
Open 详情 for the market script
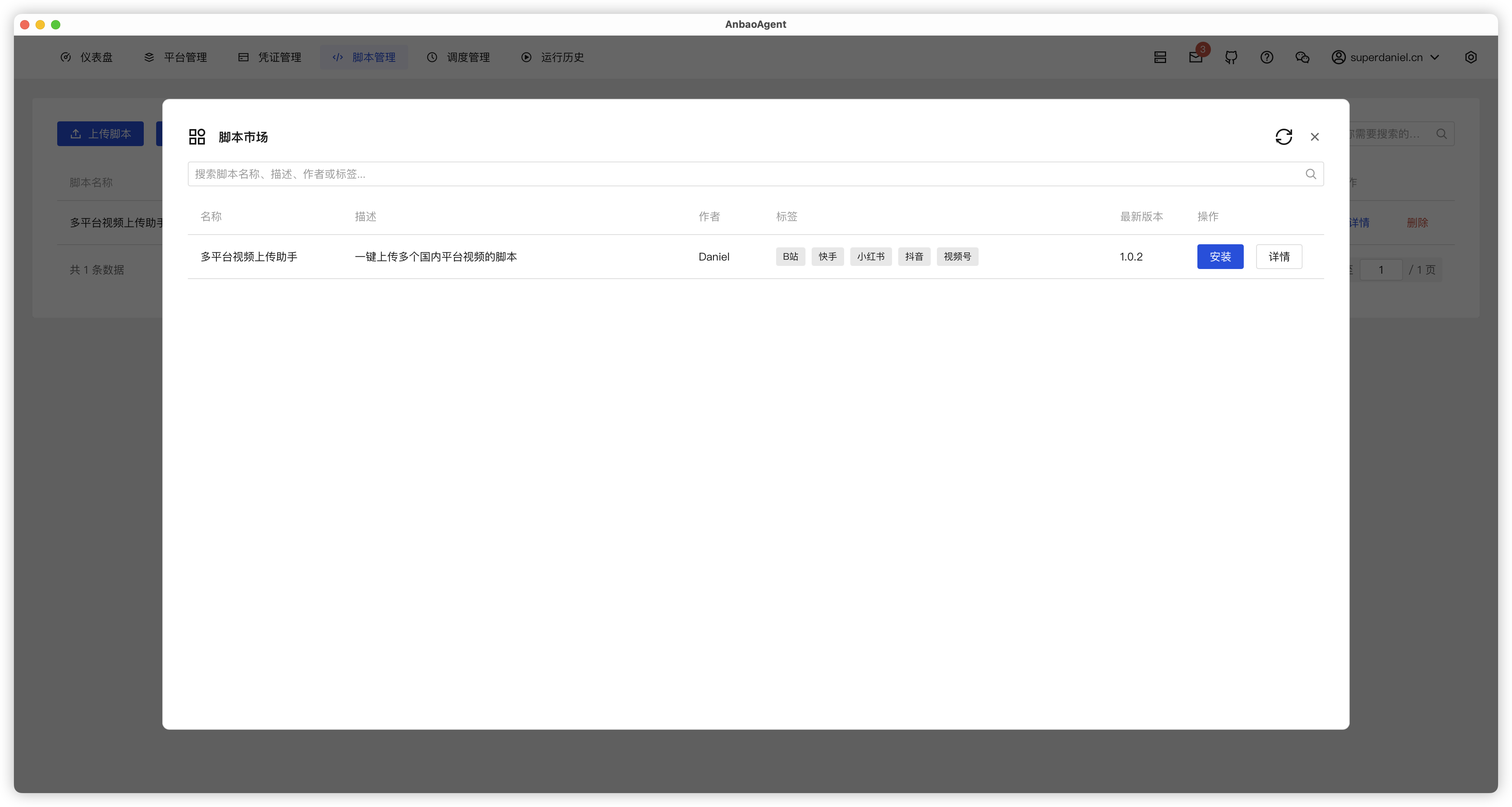(1279, 257)
